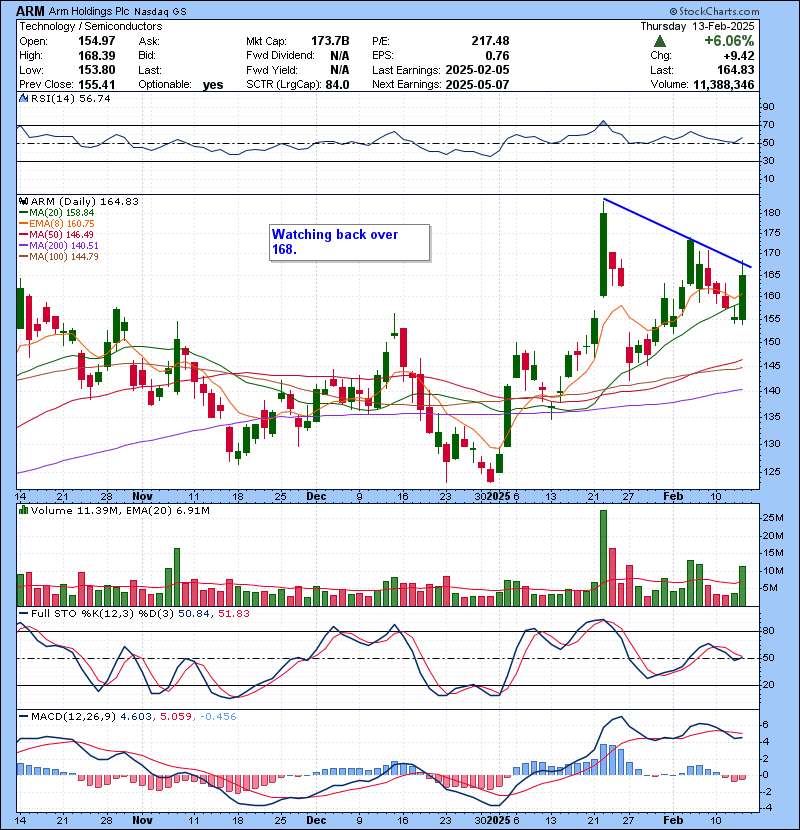The image size is (800, 830).
Task: Click the MACD(12,26,9) indicator label
Action: point(73,717)
